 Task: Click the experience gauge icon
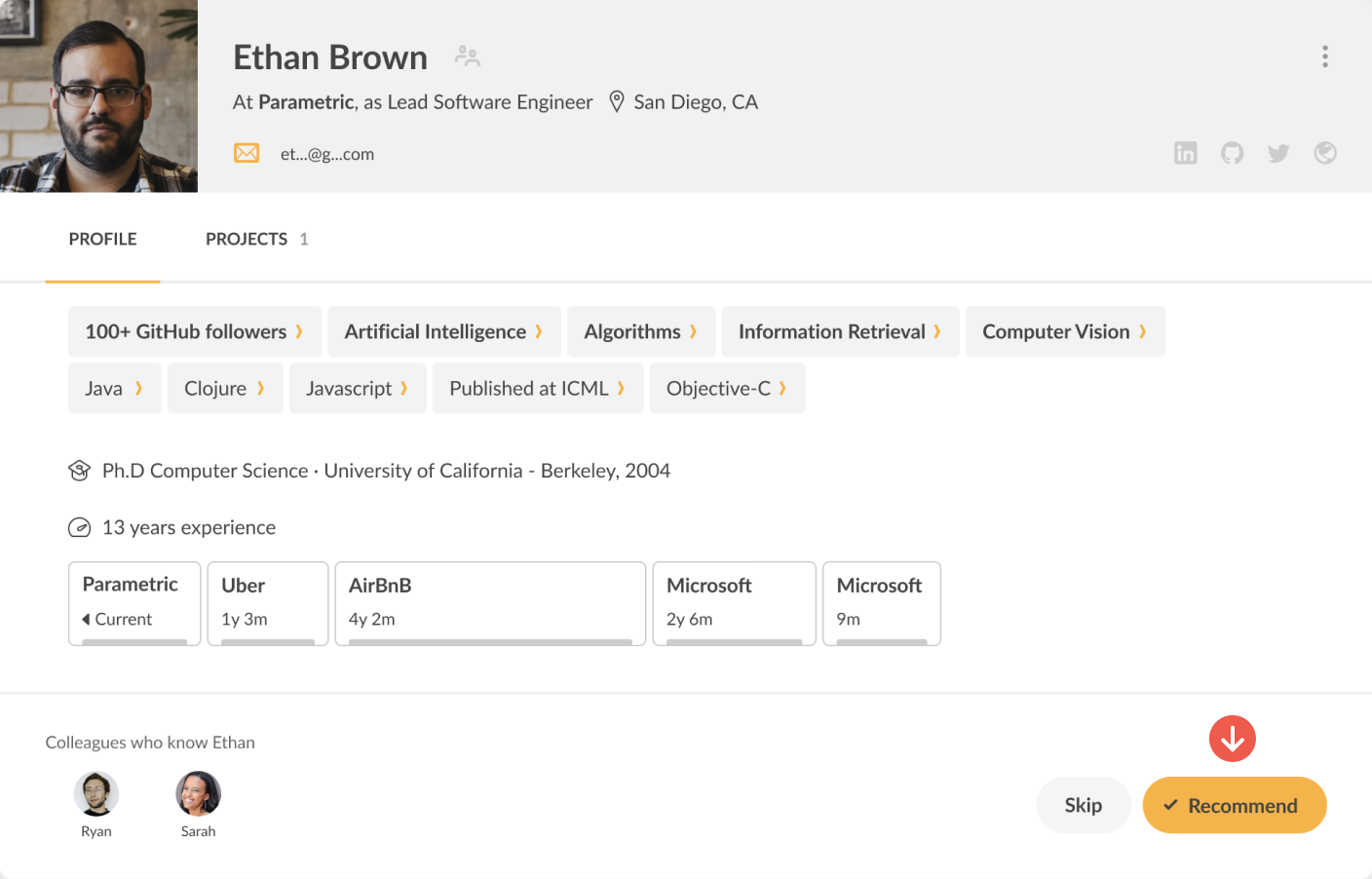point(79,527)
